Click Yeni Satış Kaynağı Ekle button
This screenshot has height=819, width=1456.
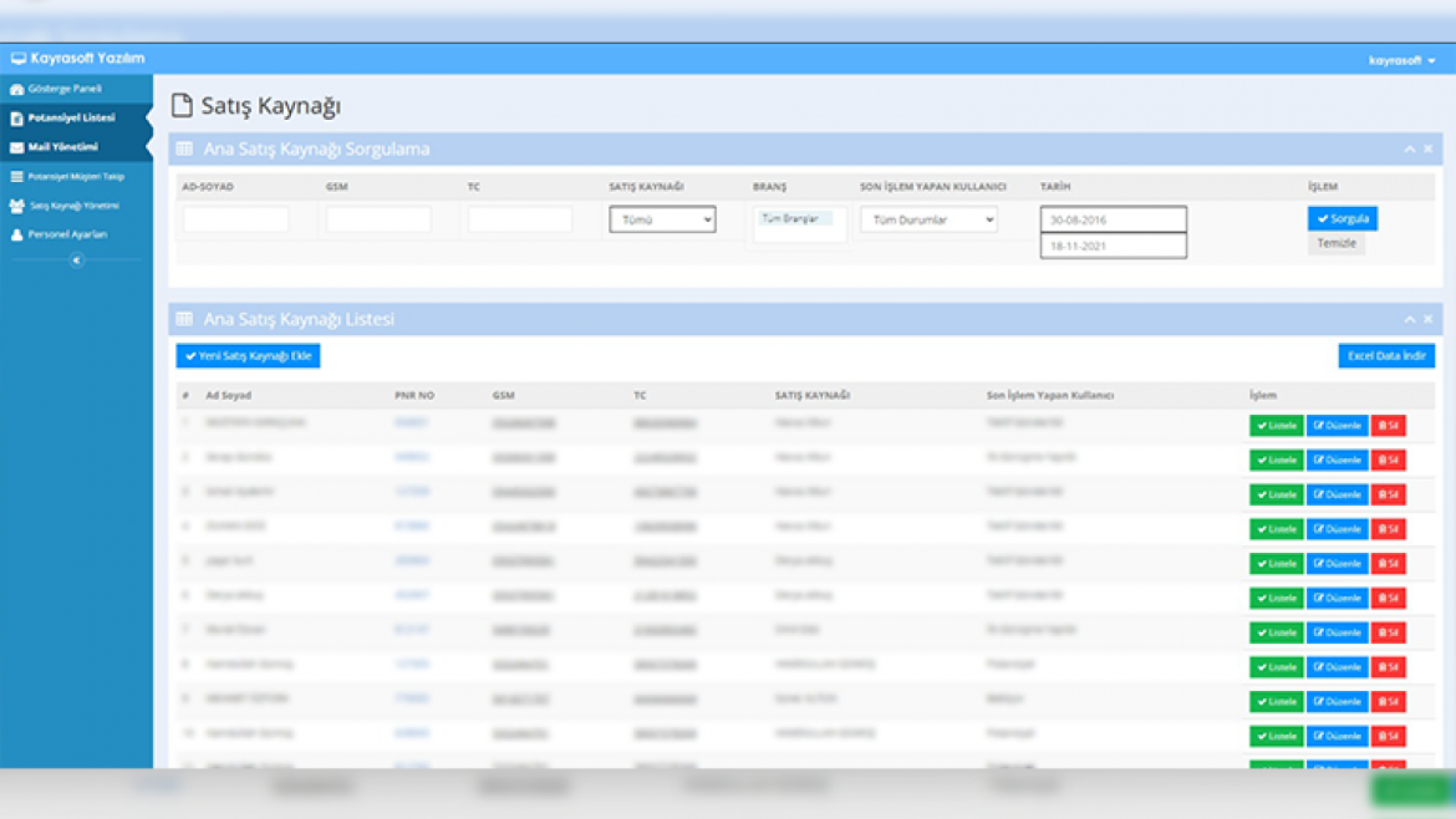click(x=248, y=356)
